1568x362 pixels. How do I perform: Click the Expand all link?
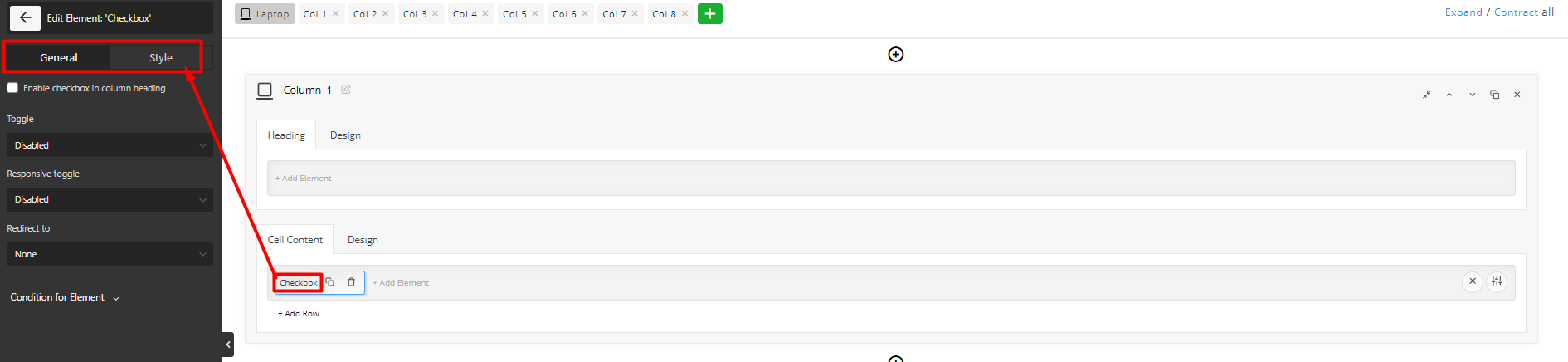tap(1463, 12)
